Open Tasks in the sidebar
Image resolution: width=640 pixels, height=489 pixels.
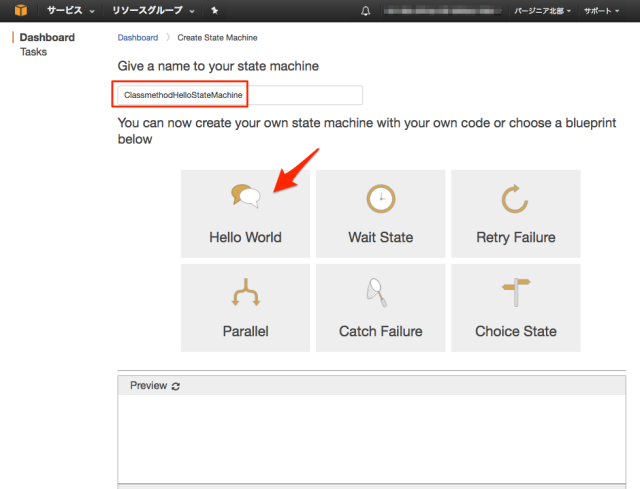pyautogui.click(x=33, y=52)
